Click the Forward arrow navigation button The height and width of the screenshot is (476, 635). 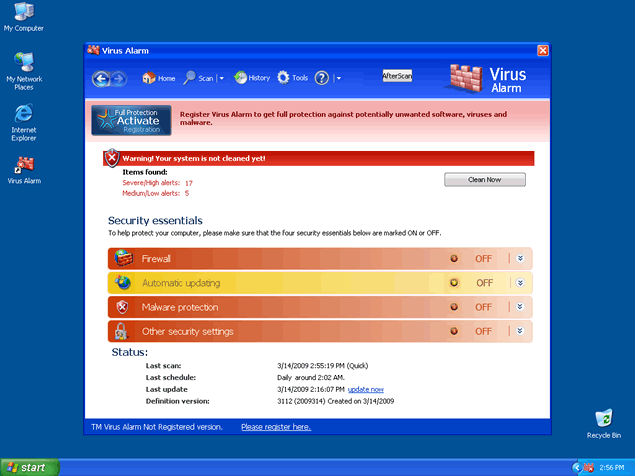click(118, 78)
